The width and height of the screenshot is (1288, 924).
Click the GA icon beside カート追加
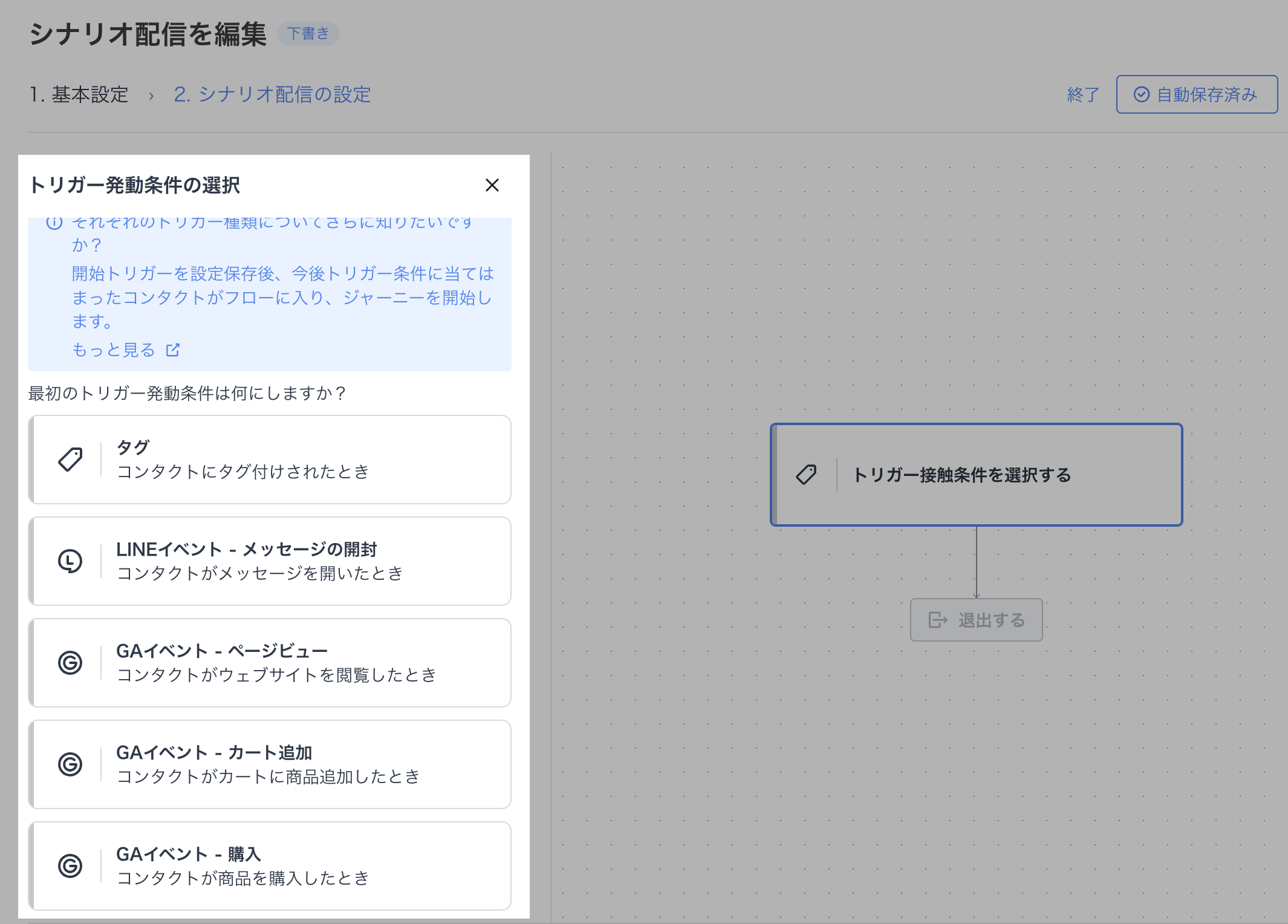click(70, 764)
